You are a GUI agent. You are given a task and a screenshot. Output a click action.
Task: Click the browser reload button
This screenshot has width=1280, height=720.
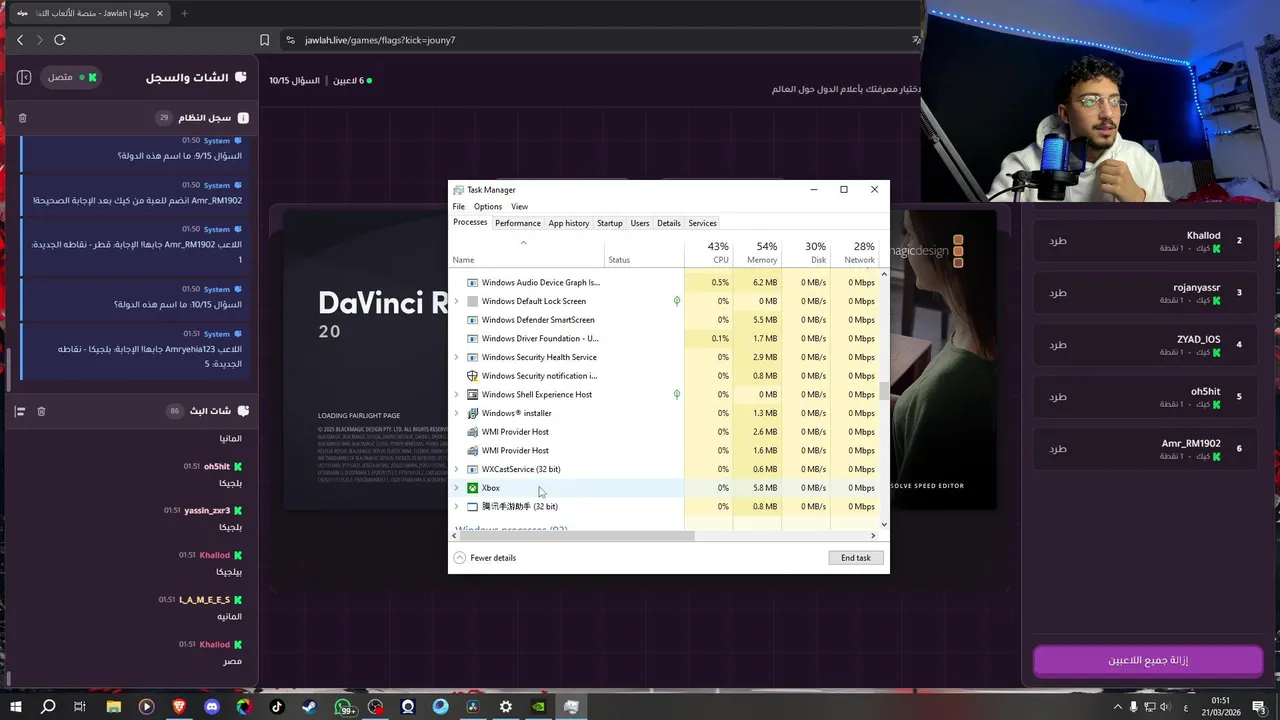click(60, 40)
